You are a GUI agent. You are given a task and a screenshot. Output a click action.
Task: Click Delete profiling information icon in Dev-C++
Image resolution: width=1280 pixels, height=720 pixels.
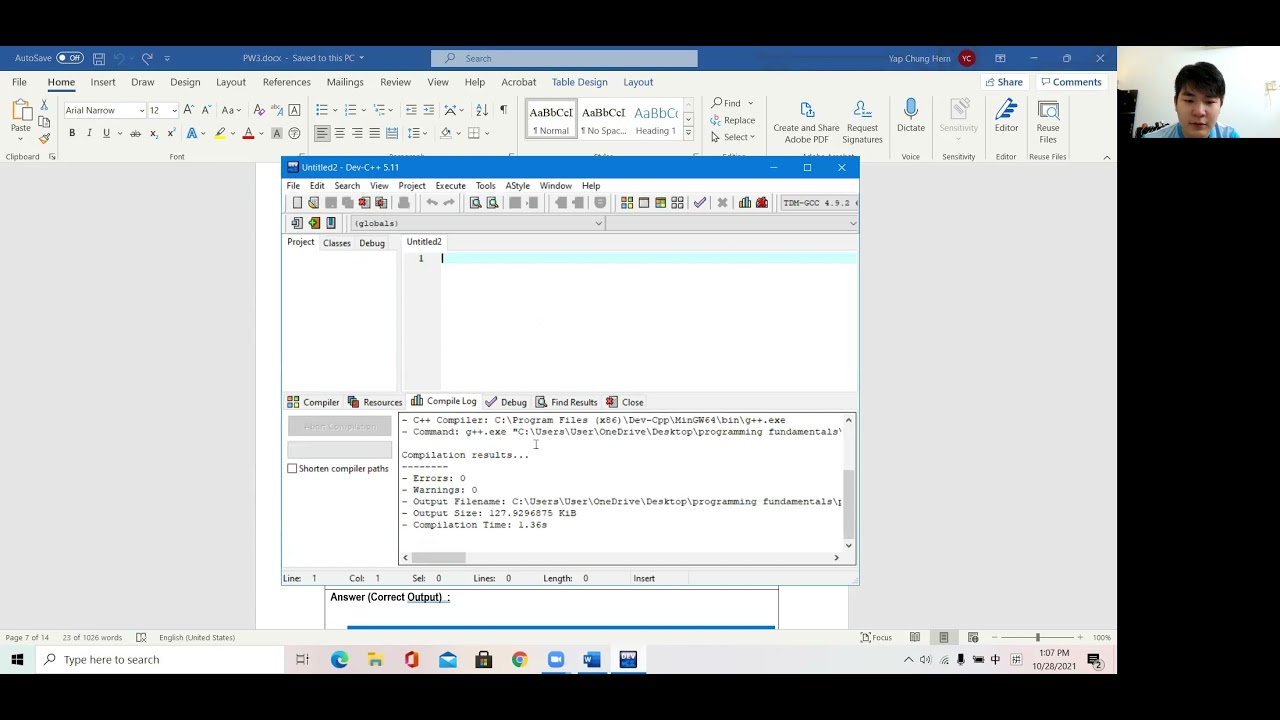pos(762,203)
